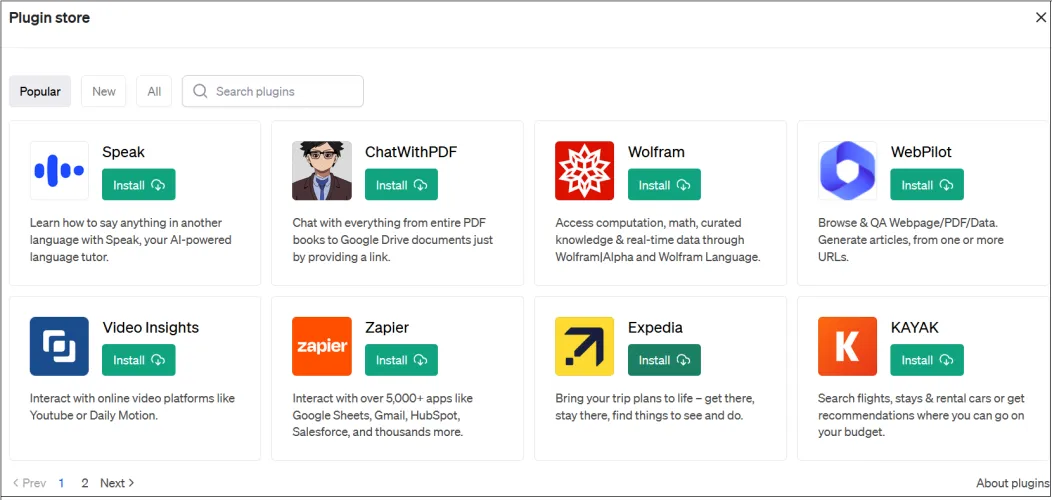1052x500 pixels.
Task: Install the KAYAK plugin
Action: click(927, 360)
